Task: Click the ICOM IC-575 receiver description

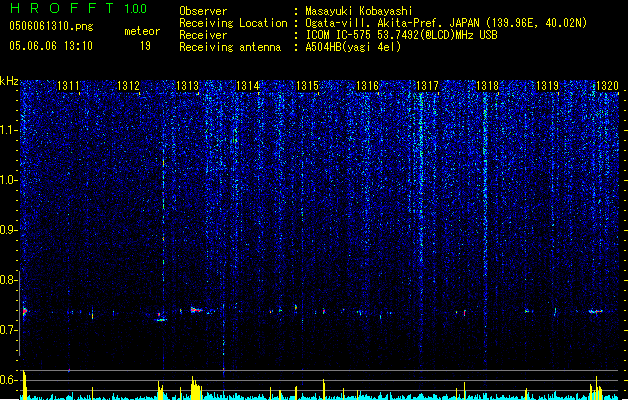Action: coord(401,35)
